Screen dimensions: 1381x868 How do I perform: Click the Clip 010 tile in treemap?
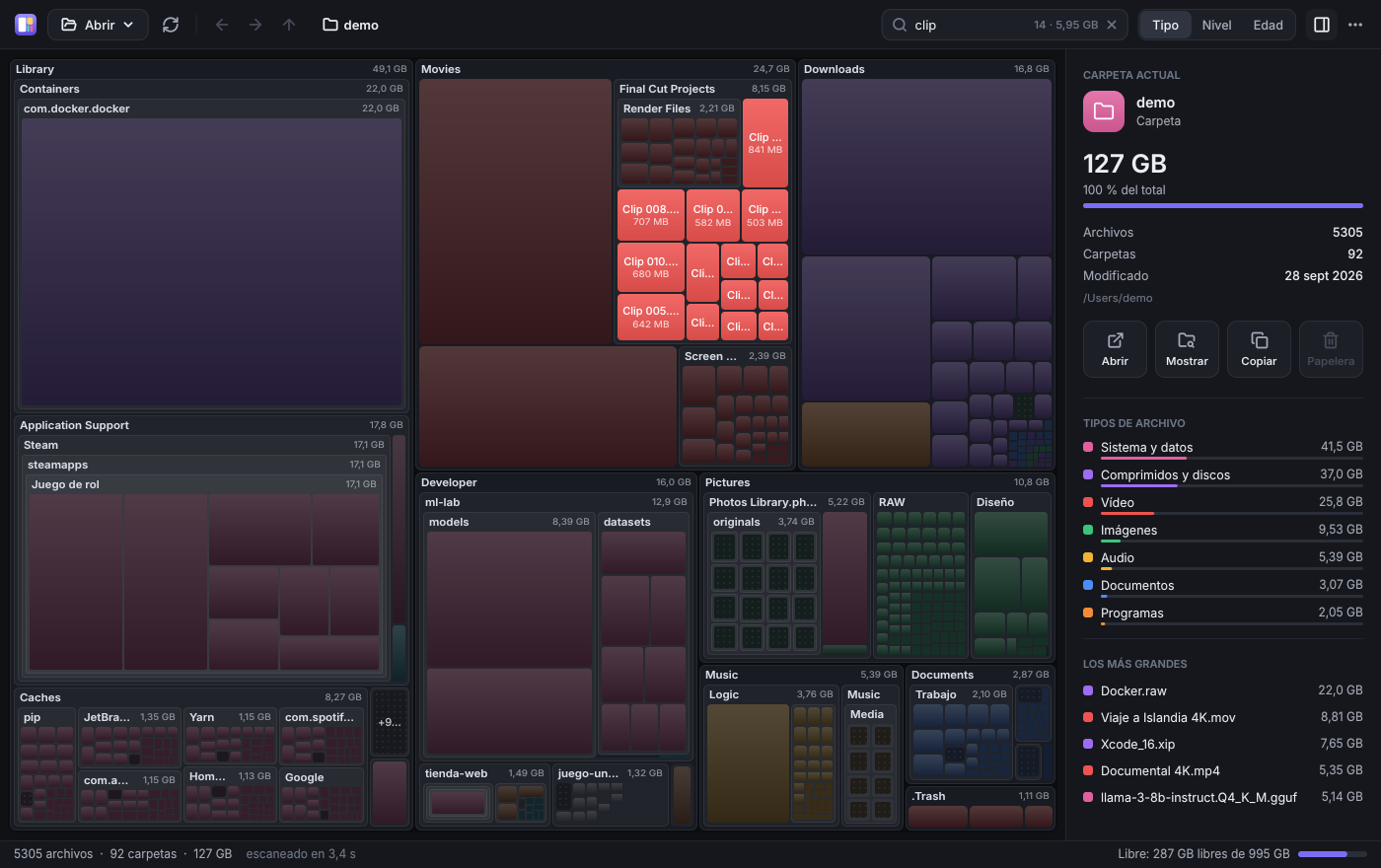(x=651, y=267)
